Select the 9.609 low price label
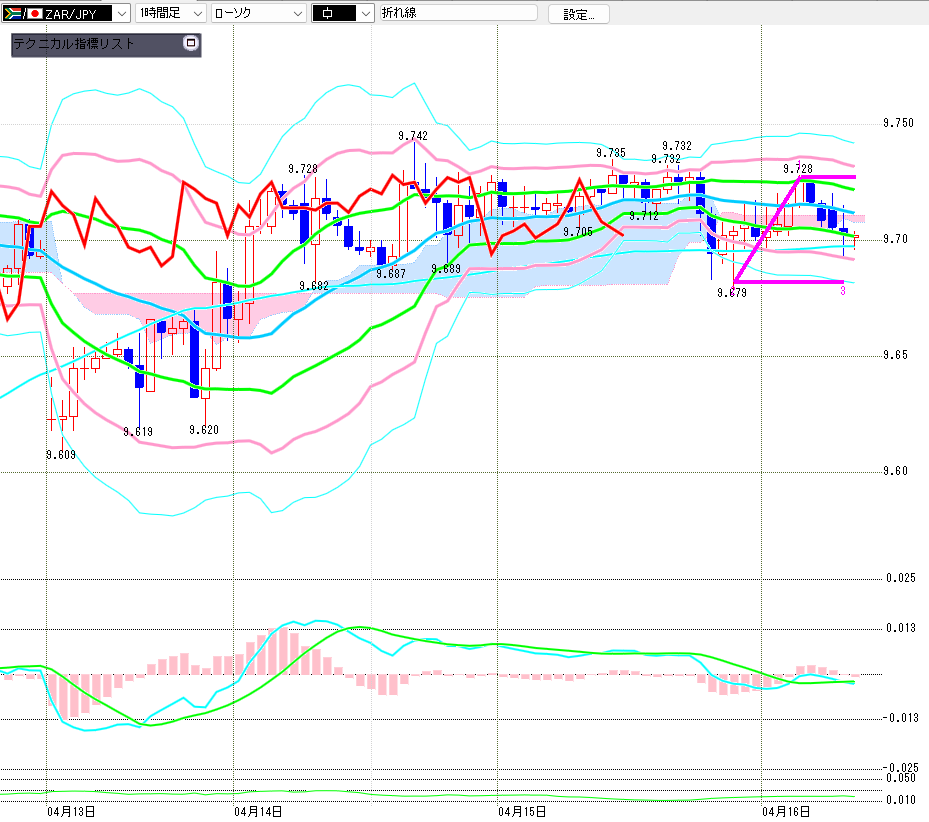The width and height of the screenshot is (929, 822). tap(61, 455)
